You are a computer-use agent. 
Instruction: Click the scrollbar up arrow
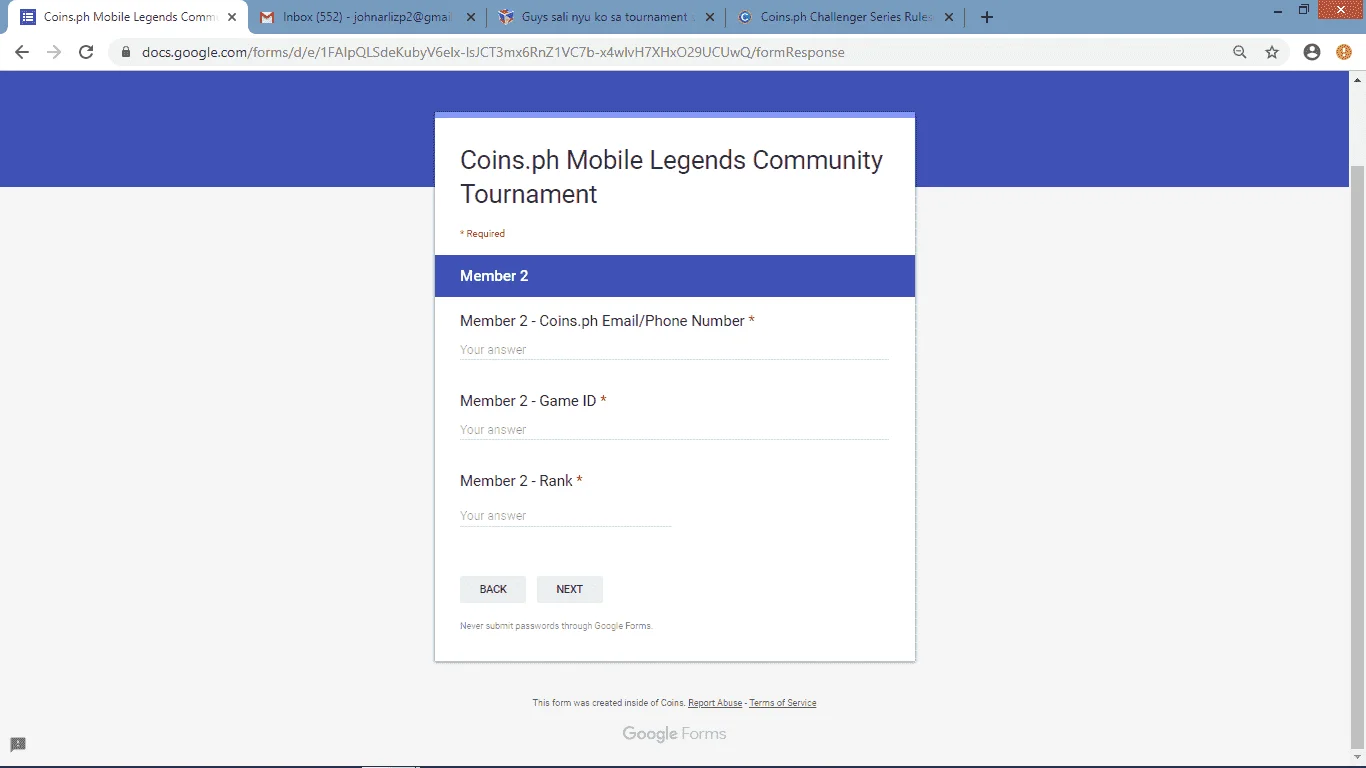pyautogui.click(x=1357, y=79)
